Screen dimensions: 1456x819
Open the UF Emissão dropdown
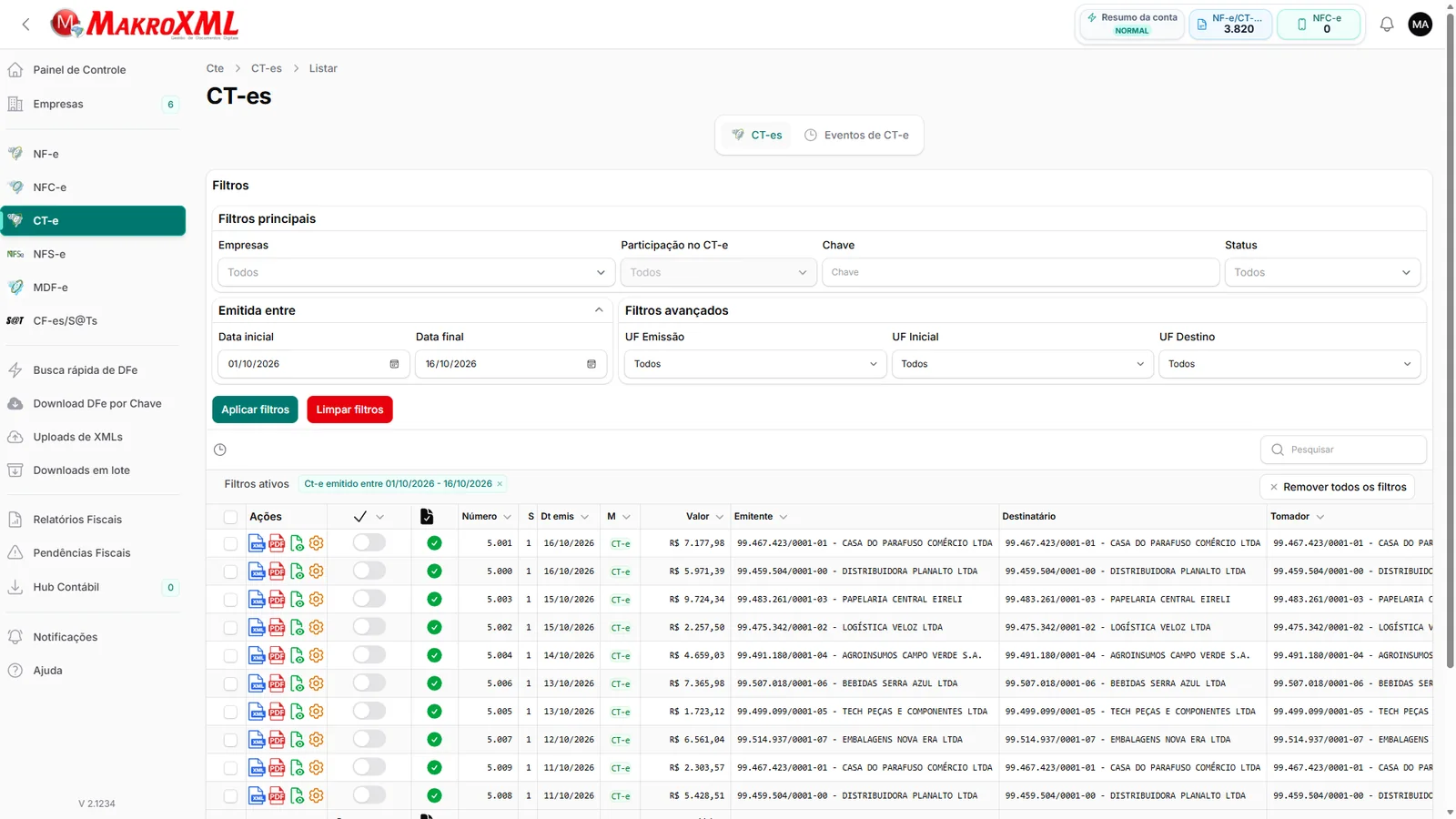point(754,364)
